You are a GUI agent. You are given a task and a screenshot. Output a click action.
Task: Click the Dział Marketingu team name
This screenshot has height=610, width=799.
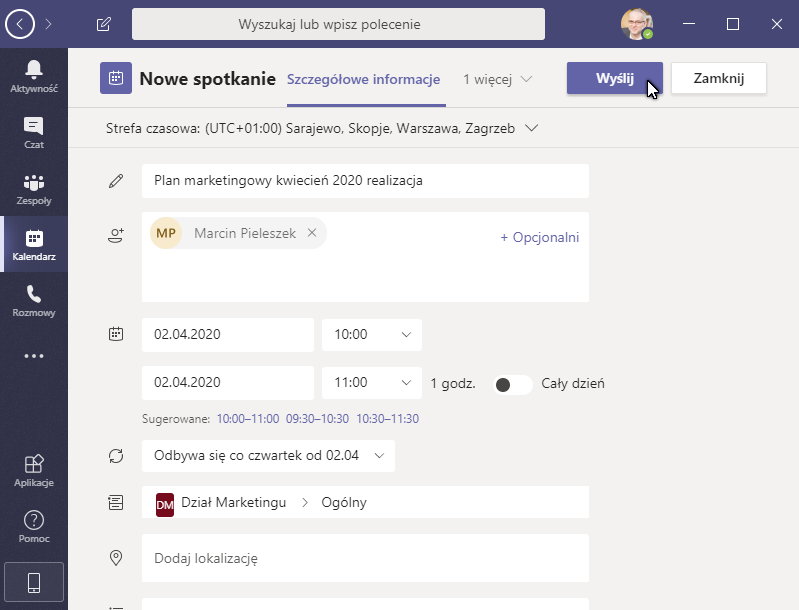pyautogui.click(x=233, y=502)
